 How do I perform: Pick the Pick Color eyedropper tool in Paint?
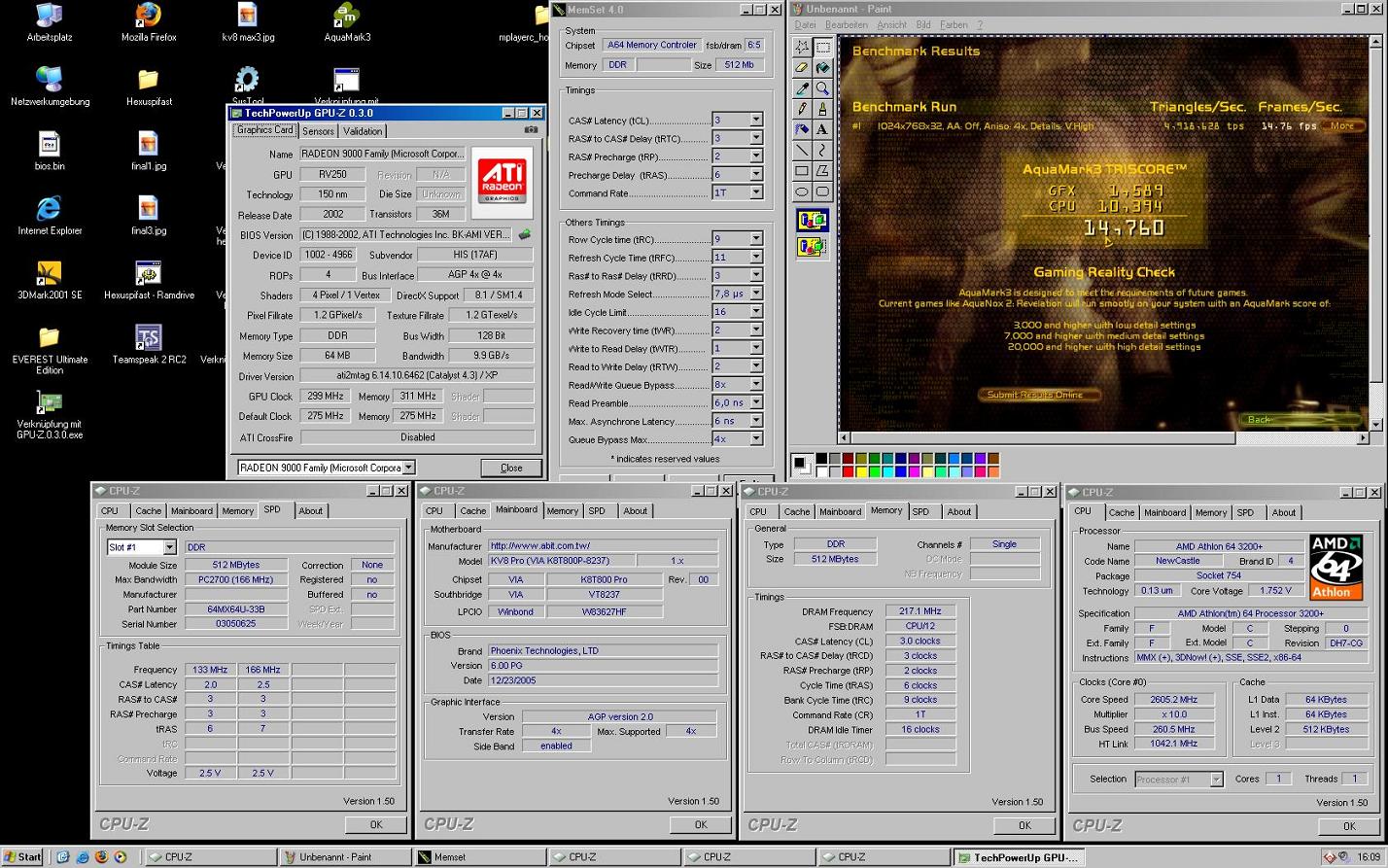tap(802, 88)
